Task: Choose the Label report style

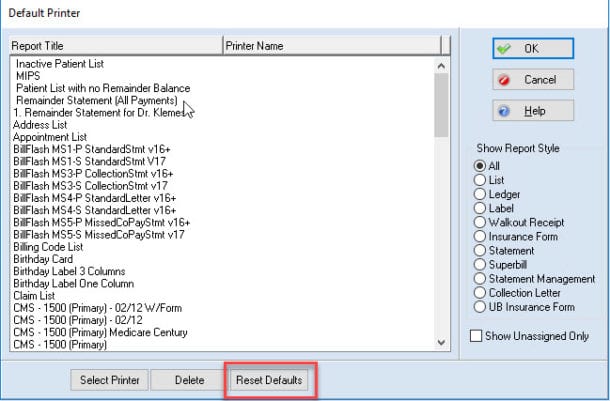Action: 480,208
